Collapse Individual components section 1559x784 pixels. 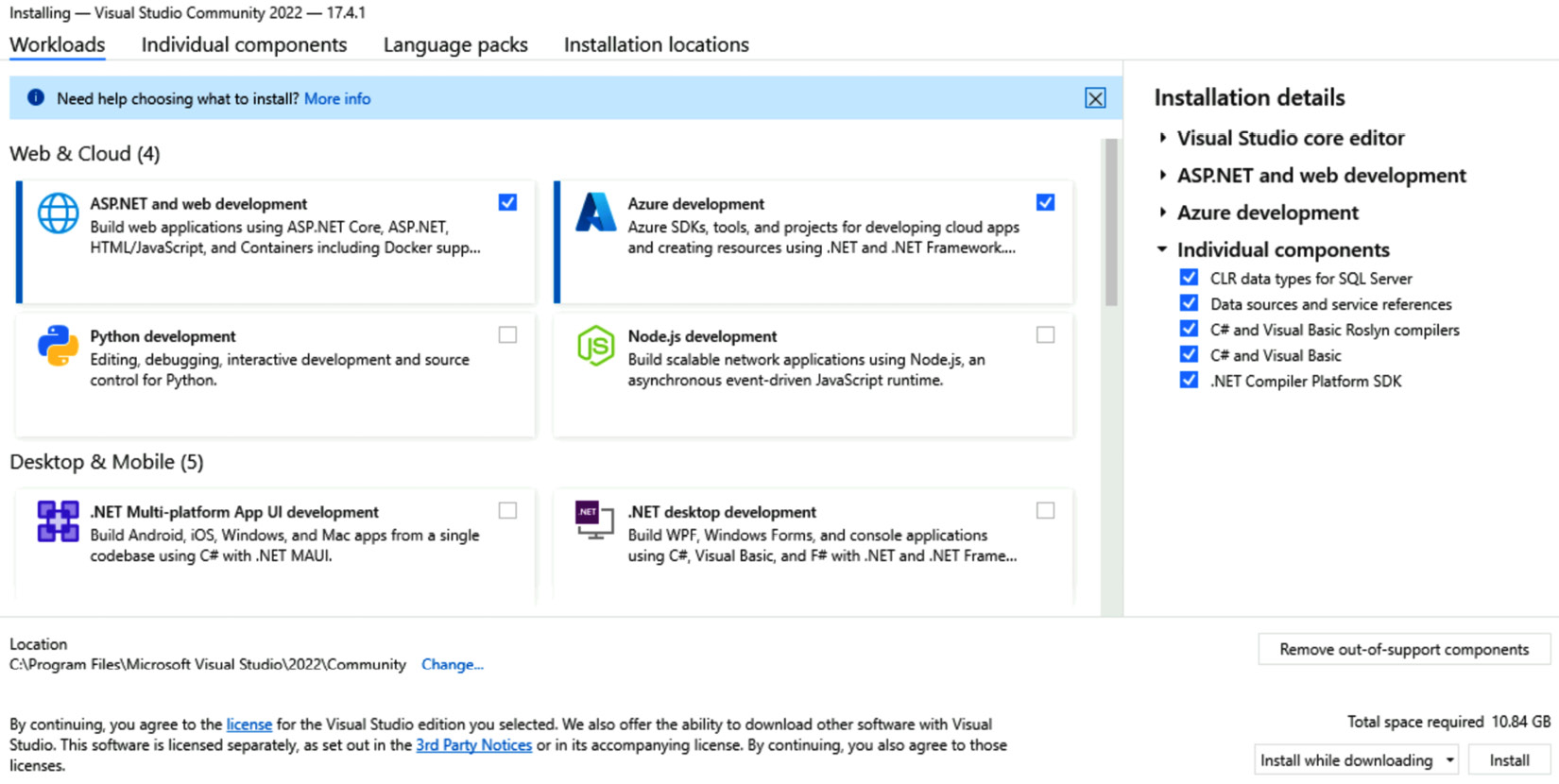1162,249
